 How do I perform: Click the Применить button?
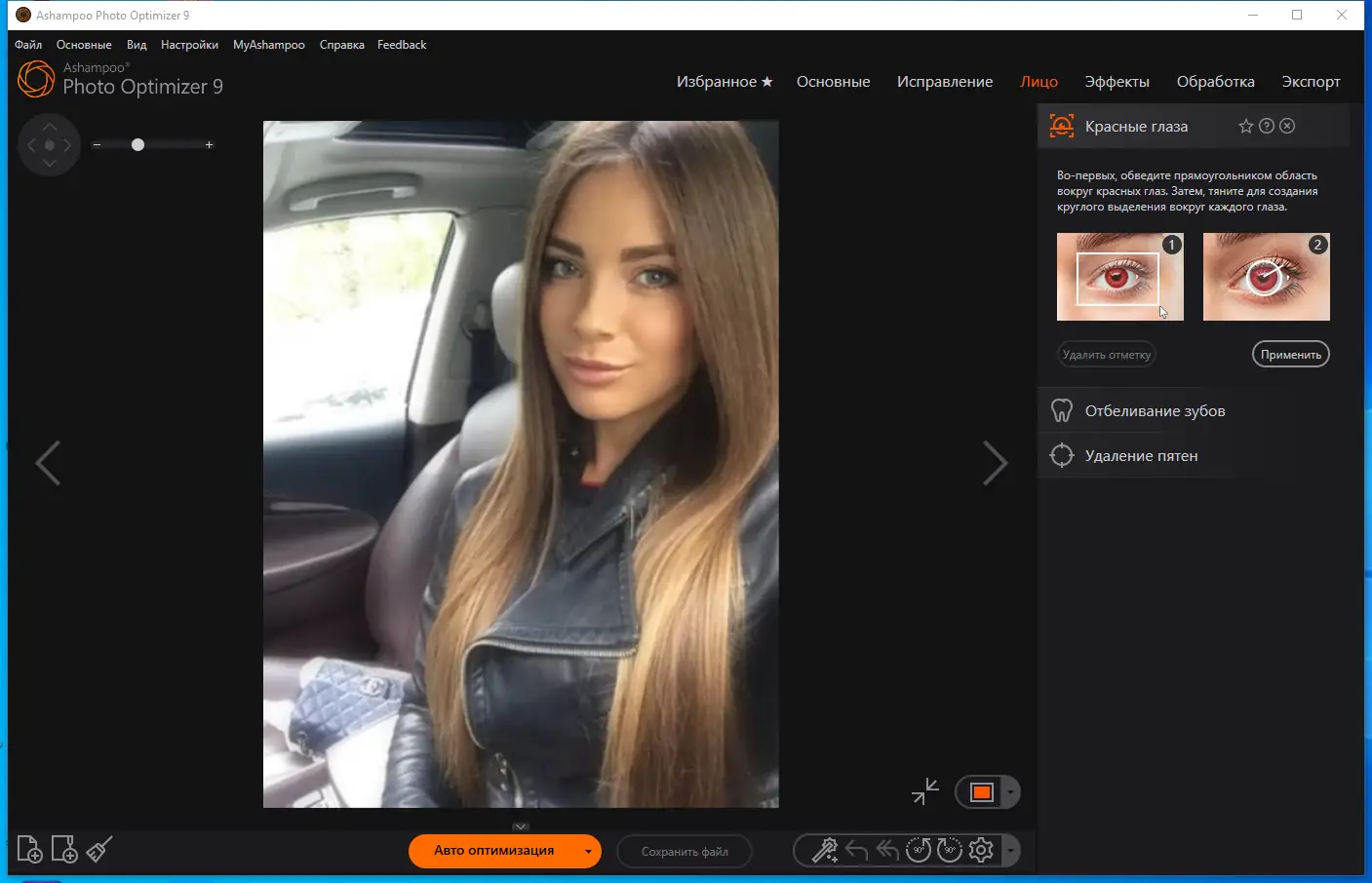tap(1291, 355)
